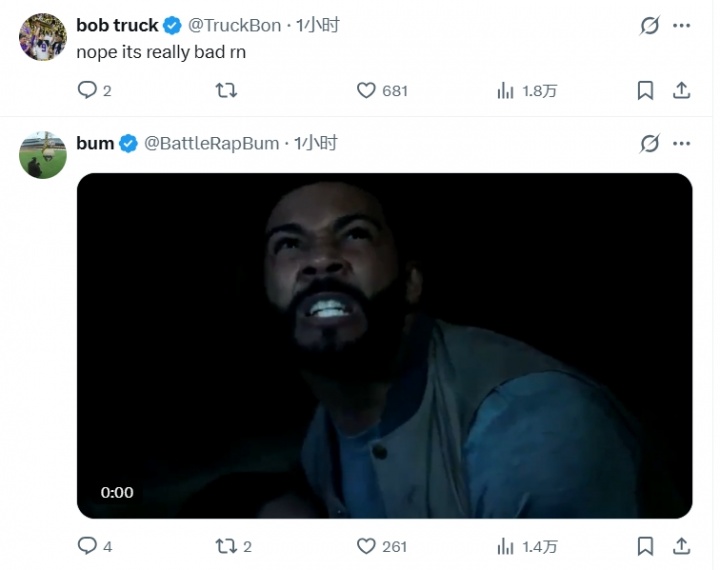Bookmark bob truck's tweet
The width and height of the screenshot is (720, 570).
point(645,90)
